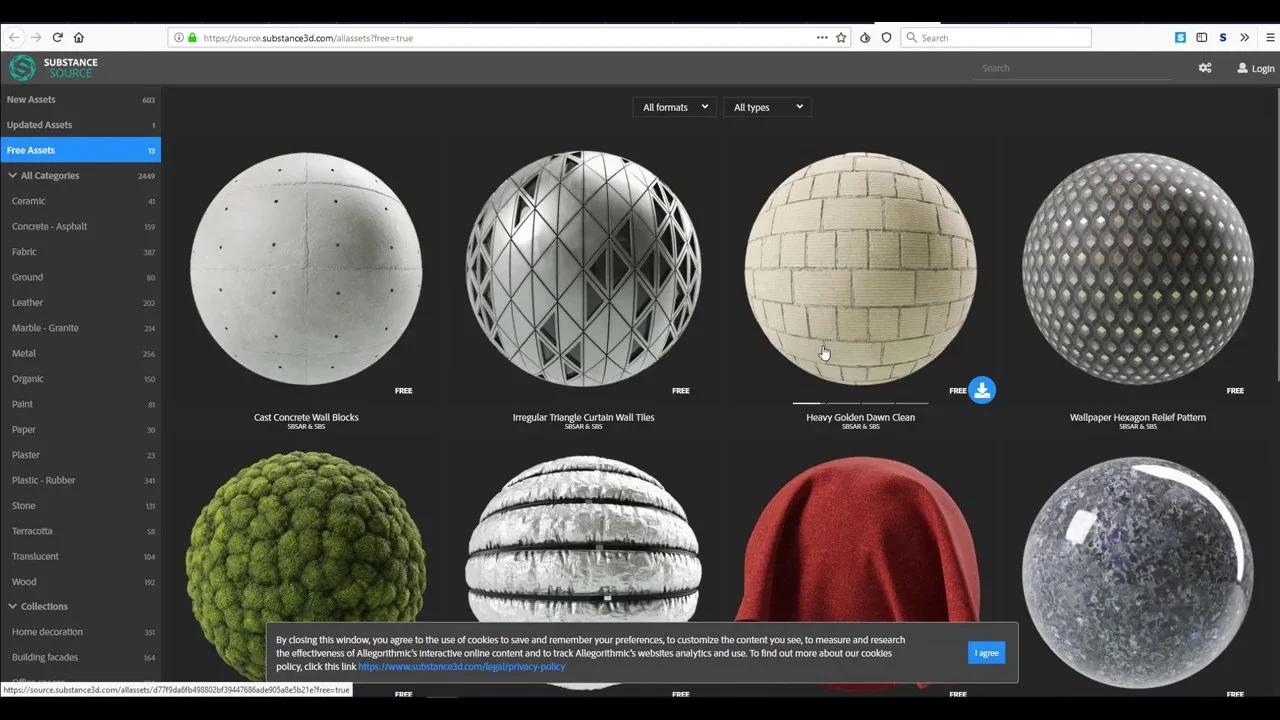Bookmark the page with the star icon
The width and height of the screenshot is (1280, 720).
(841, 37)
